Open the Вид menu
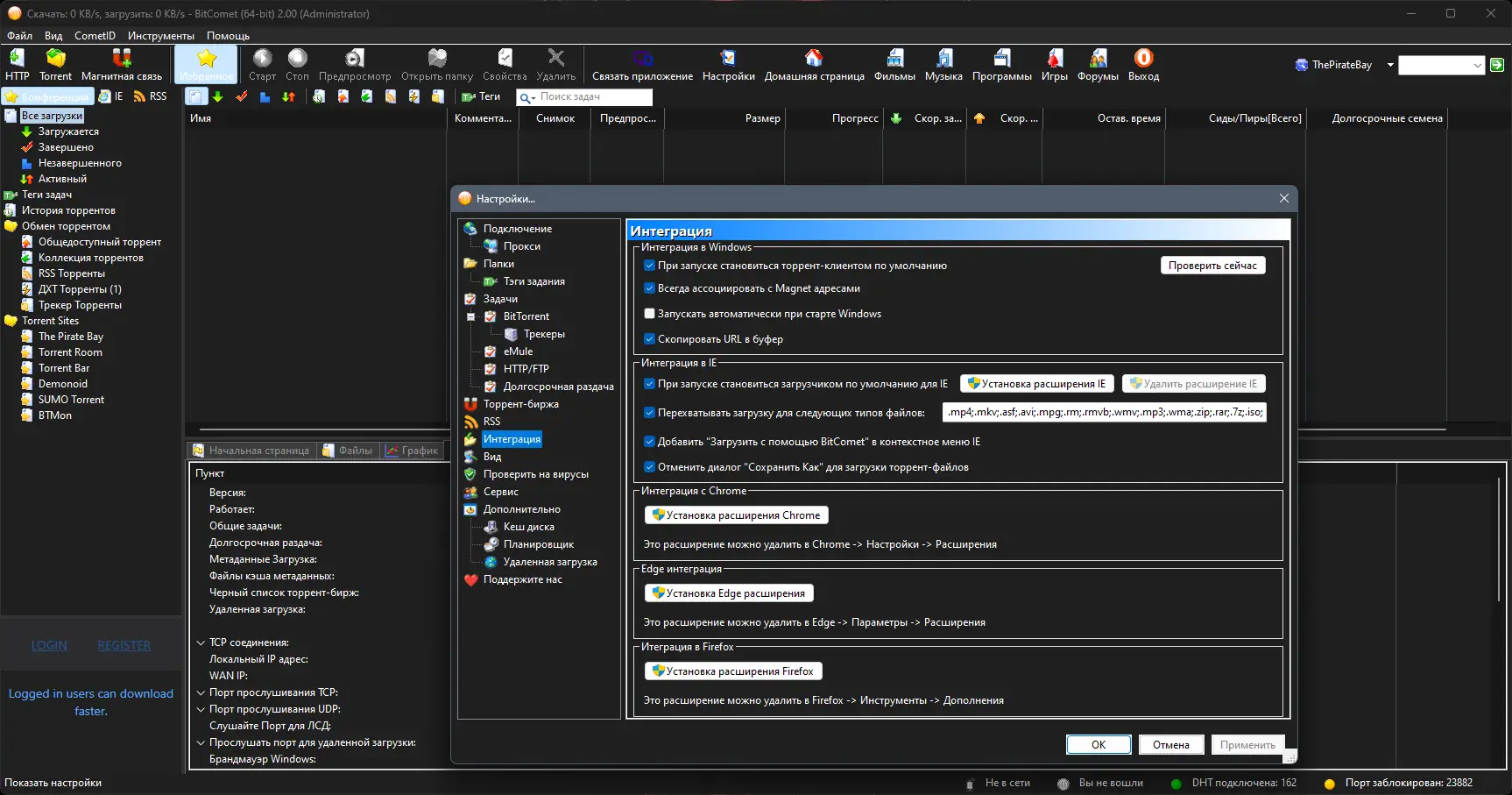 (x=53, y=36)
